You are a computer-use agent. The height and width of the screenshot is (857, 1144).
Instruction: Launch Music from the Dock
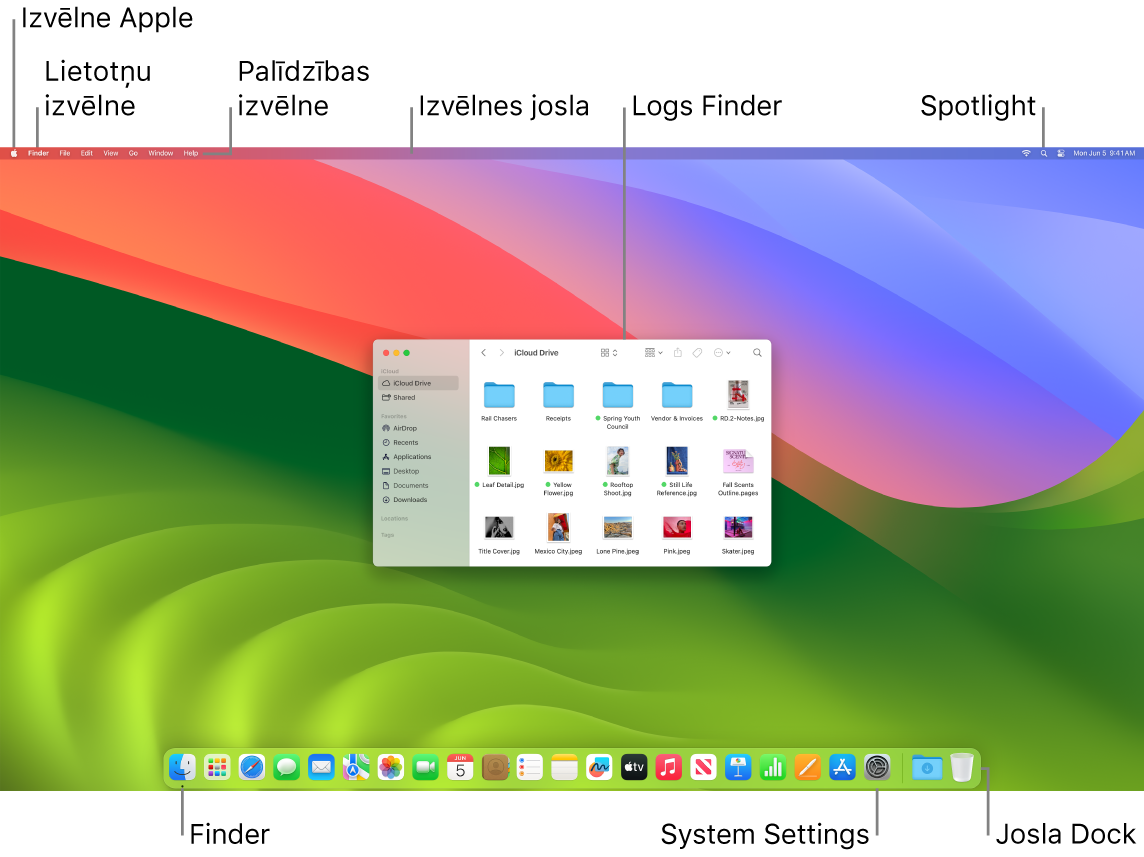[668, 767]
